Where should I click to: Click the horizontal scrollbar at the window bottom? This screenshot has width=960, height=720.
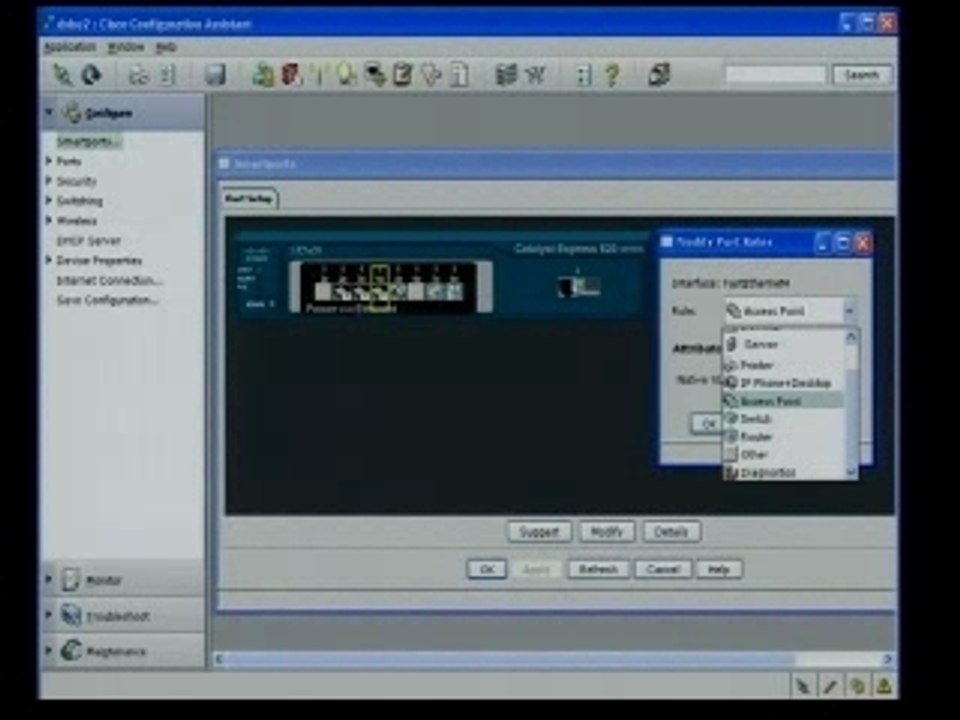point(553,659)
